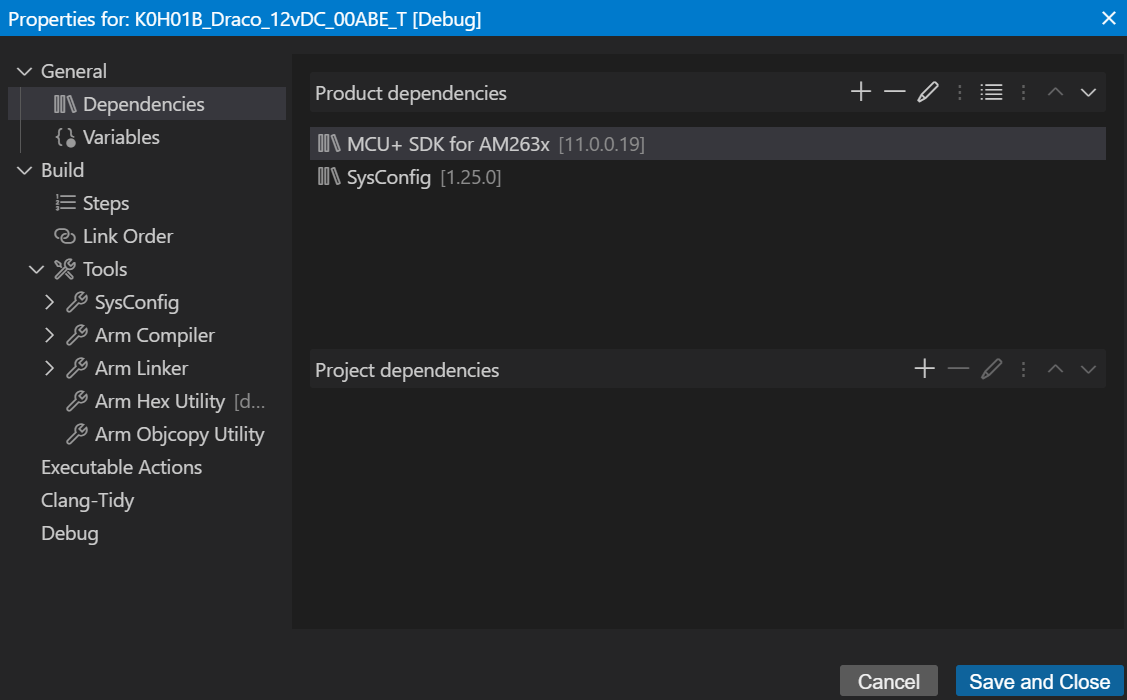The image size is (1127, 700).
Task: Click Save and Close
Action: click(1039, 682)
